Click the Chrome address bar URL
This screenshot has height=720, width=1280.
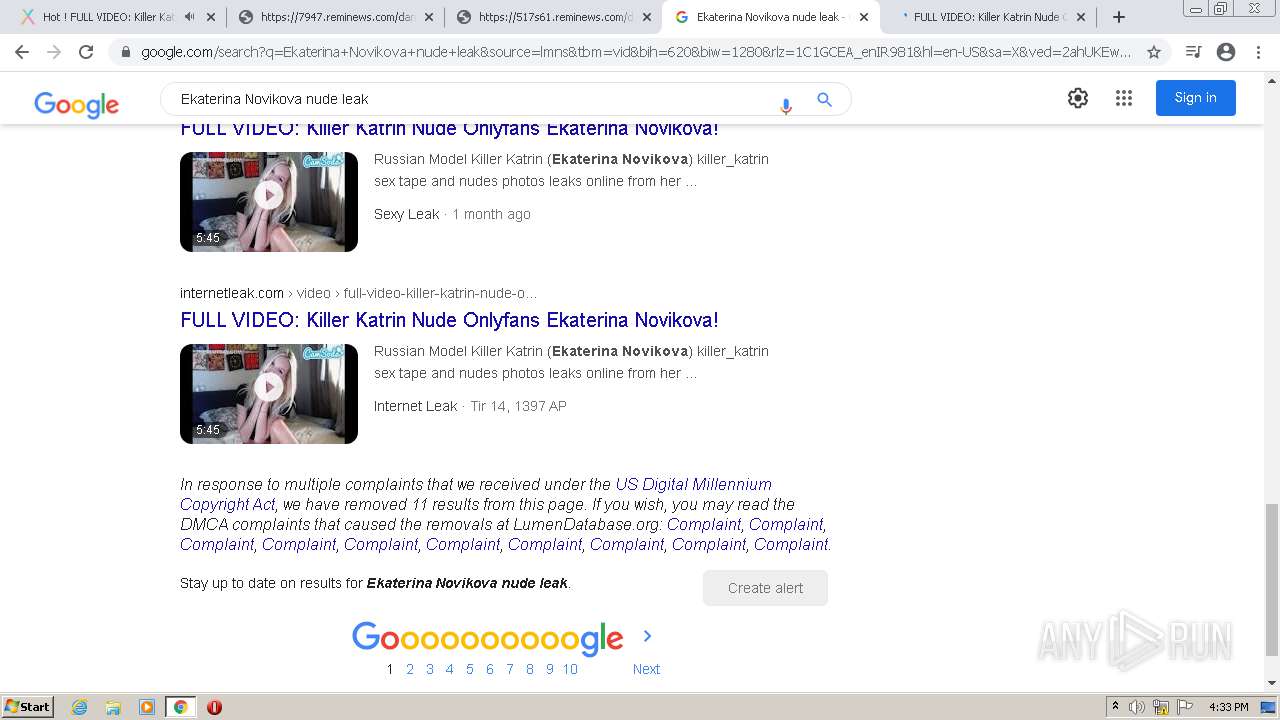(636, 52)
